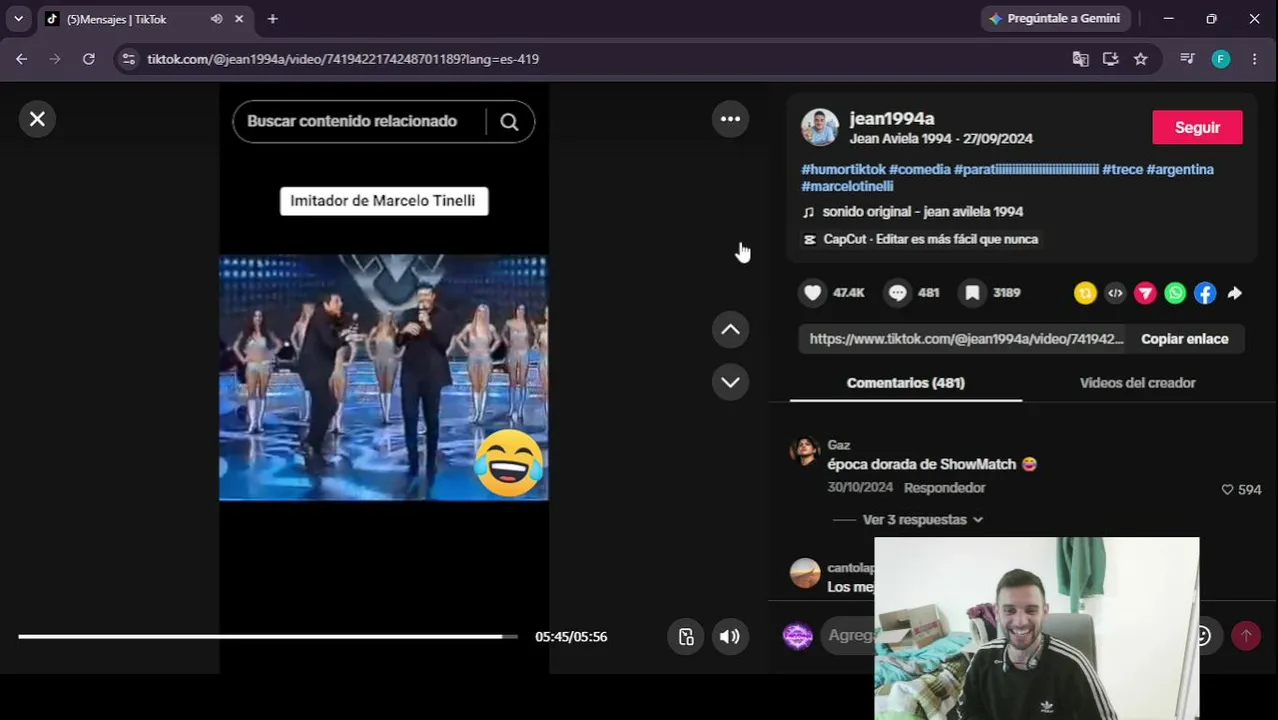This screenshot has height=720, width=1278.
Task: Open hashtag #comedia
Action: 919,170
